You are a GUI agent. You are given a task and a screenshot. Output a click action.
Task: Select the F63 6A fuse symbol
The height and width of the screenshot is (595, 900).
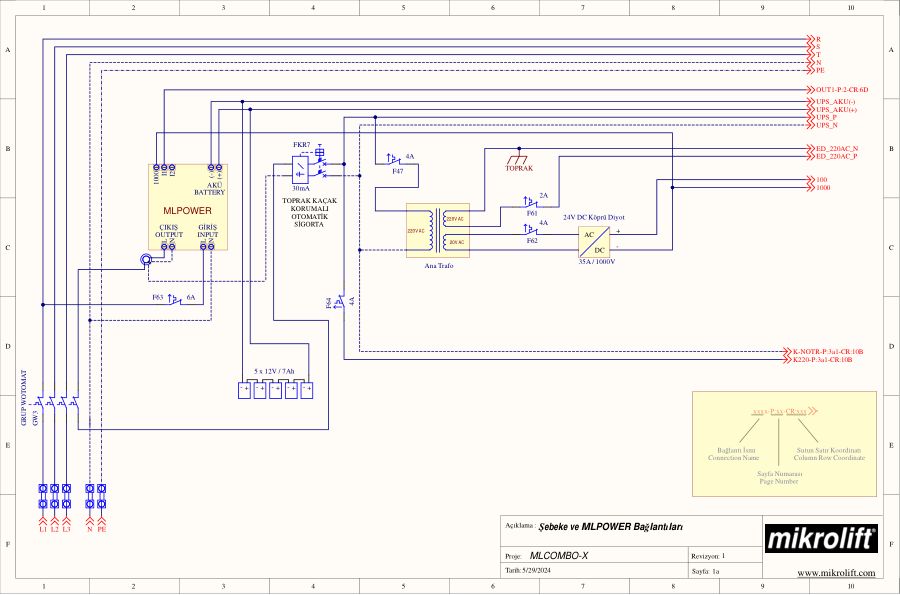tap(174, 300)
